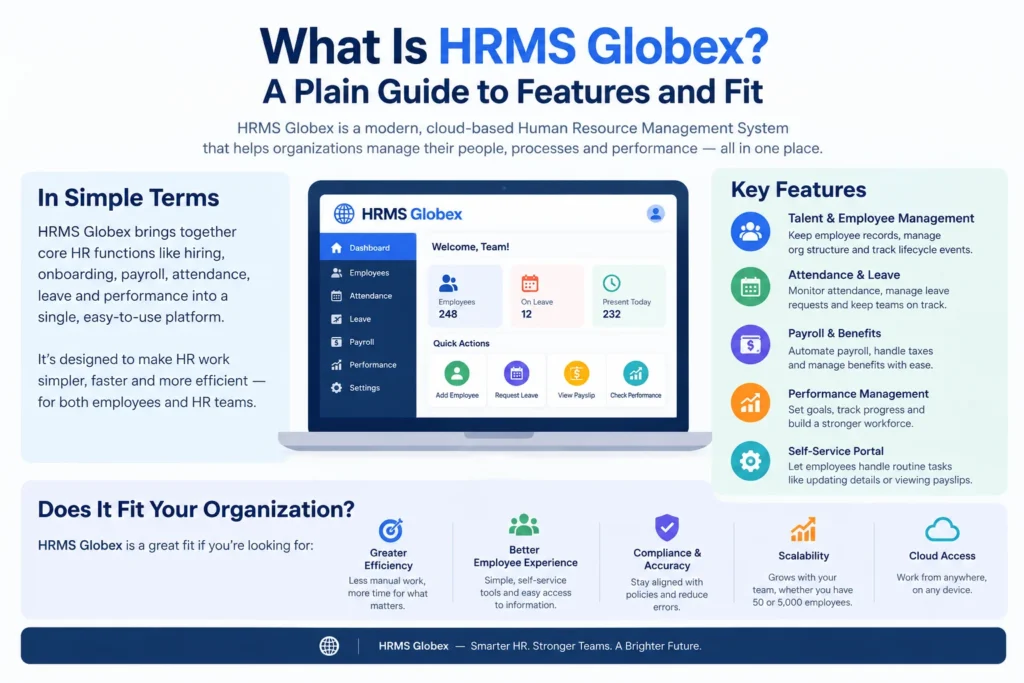The width and height of the screenshot is (1024, 683).
Task: Click the Attendance & Leave calendar icon
Action: tap(750, 287)
